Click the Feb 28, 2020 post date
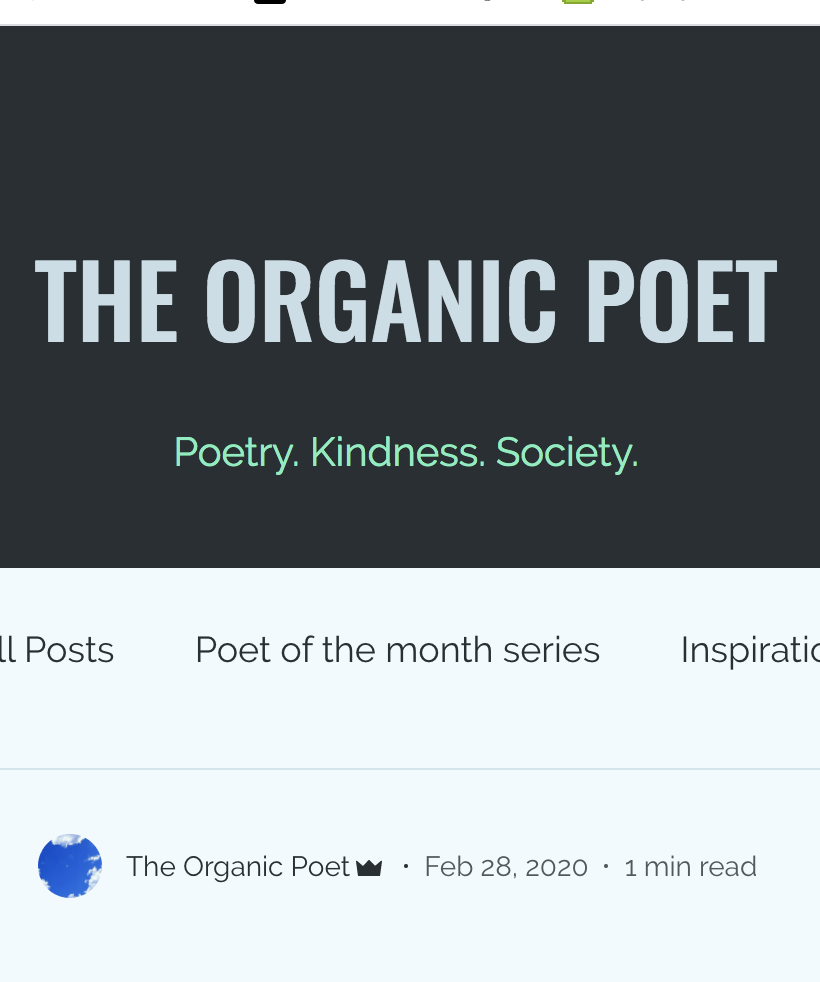The width and height of the screenshot is (820, 982). point(506,866)
